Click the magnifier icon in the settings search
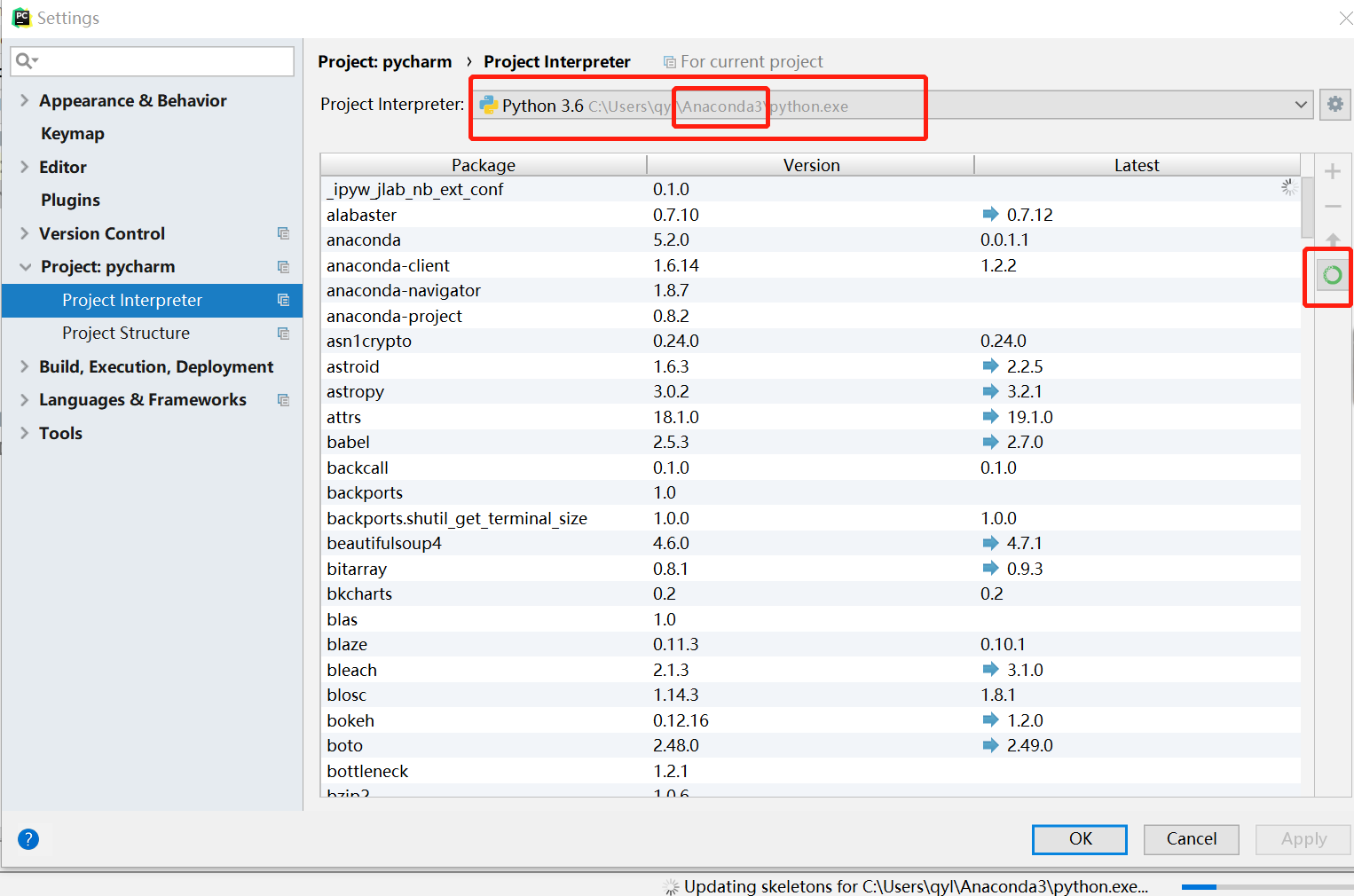The image size is (1354, 896). (26, 61)
